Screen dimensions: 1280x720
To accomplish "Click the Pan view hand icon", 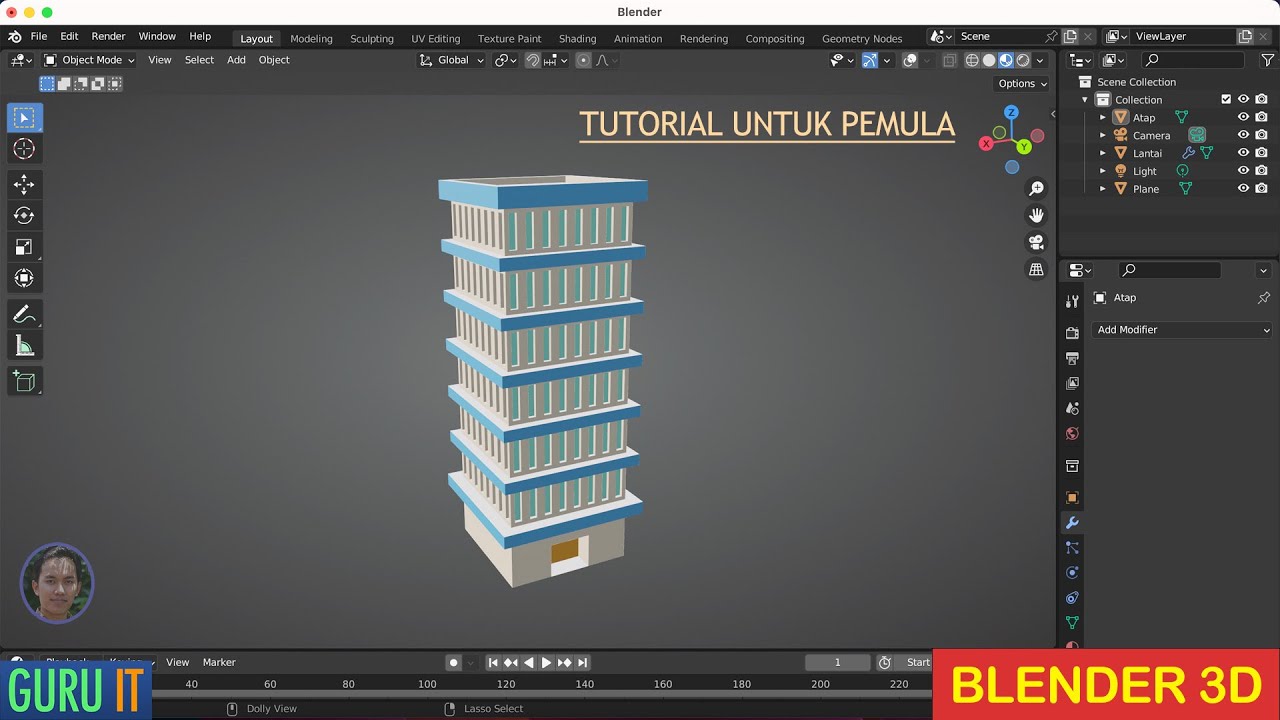I will tap(1036, 216).
